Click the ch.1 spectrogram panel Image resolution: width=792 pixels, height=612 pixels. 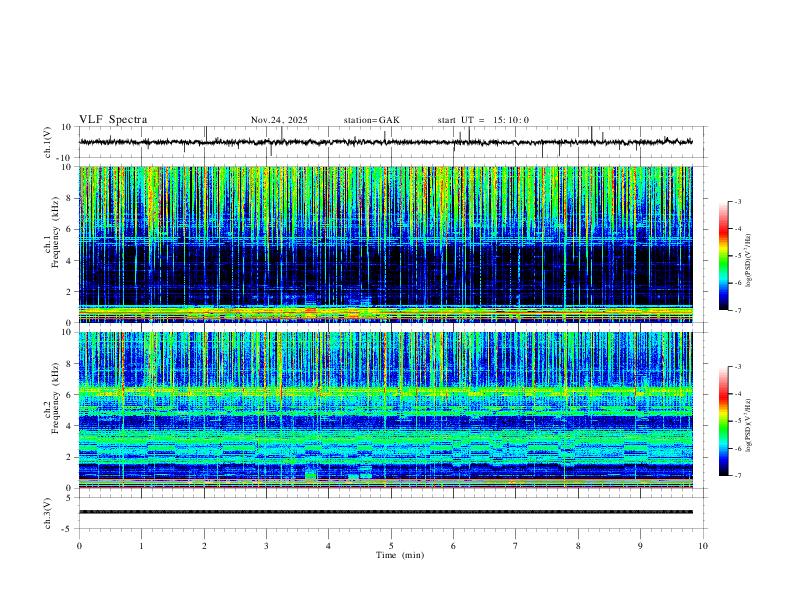[386, 244]
